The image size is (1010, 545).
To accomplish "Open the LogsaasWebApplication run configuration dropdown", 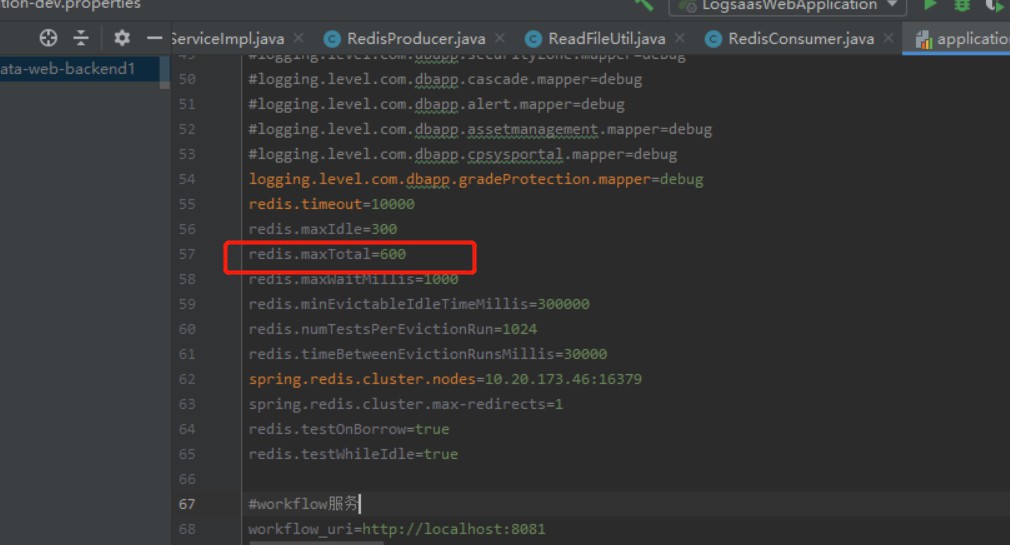I will (x=788, y=6).
